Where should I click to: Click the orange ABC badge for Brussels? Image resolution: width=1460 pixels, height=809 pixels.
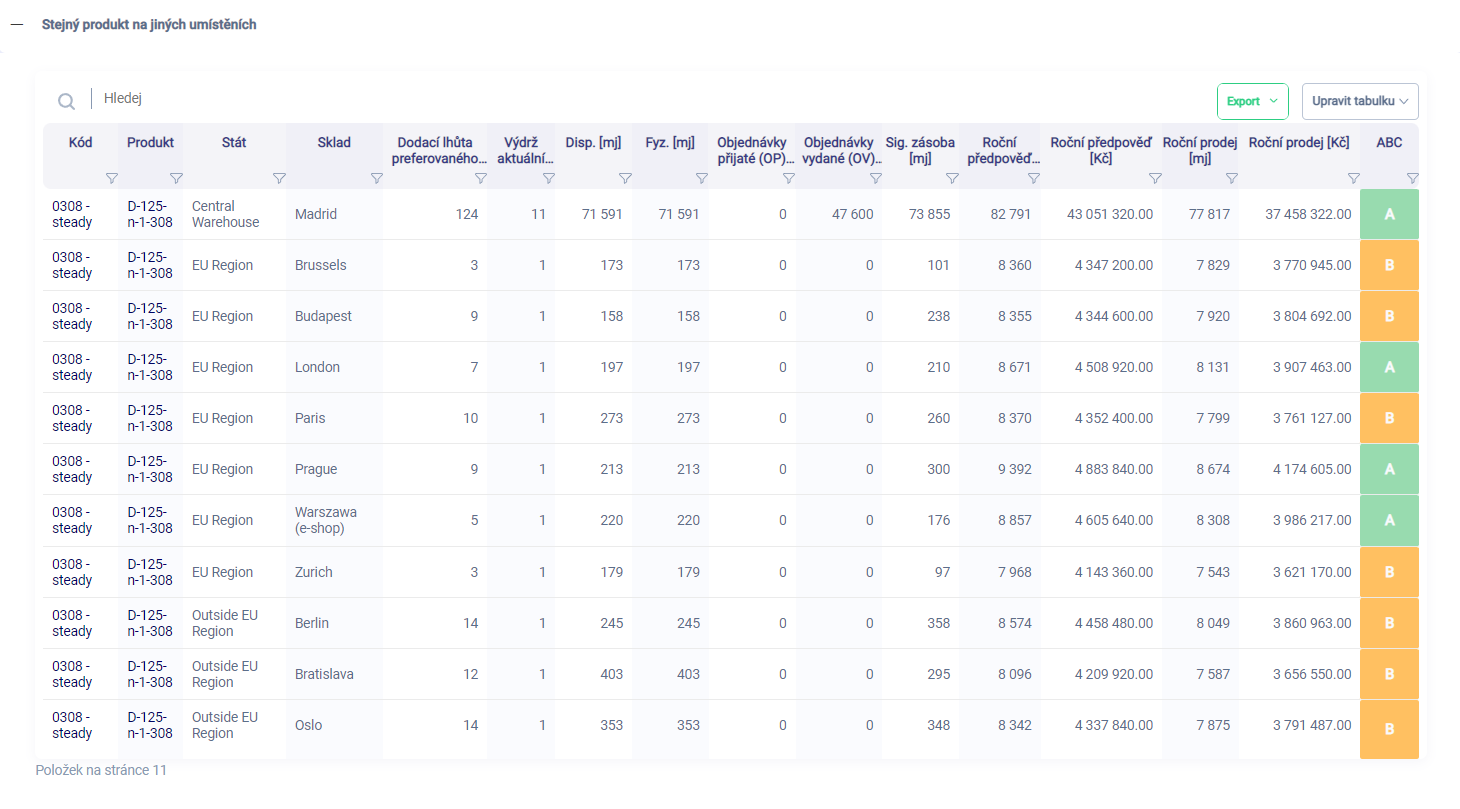click(1388, 265)
